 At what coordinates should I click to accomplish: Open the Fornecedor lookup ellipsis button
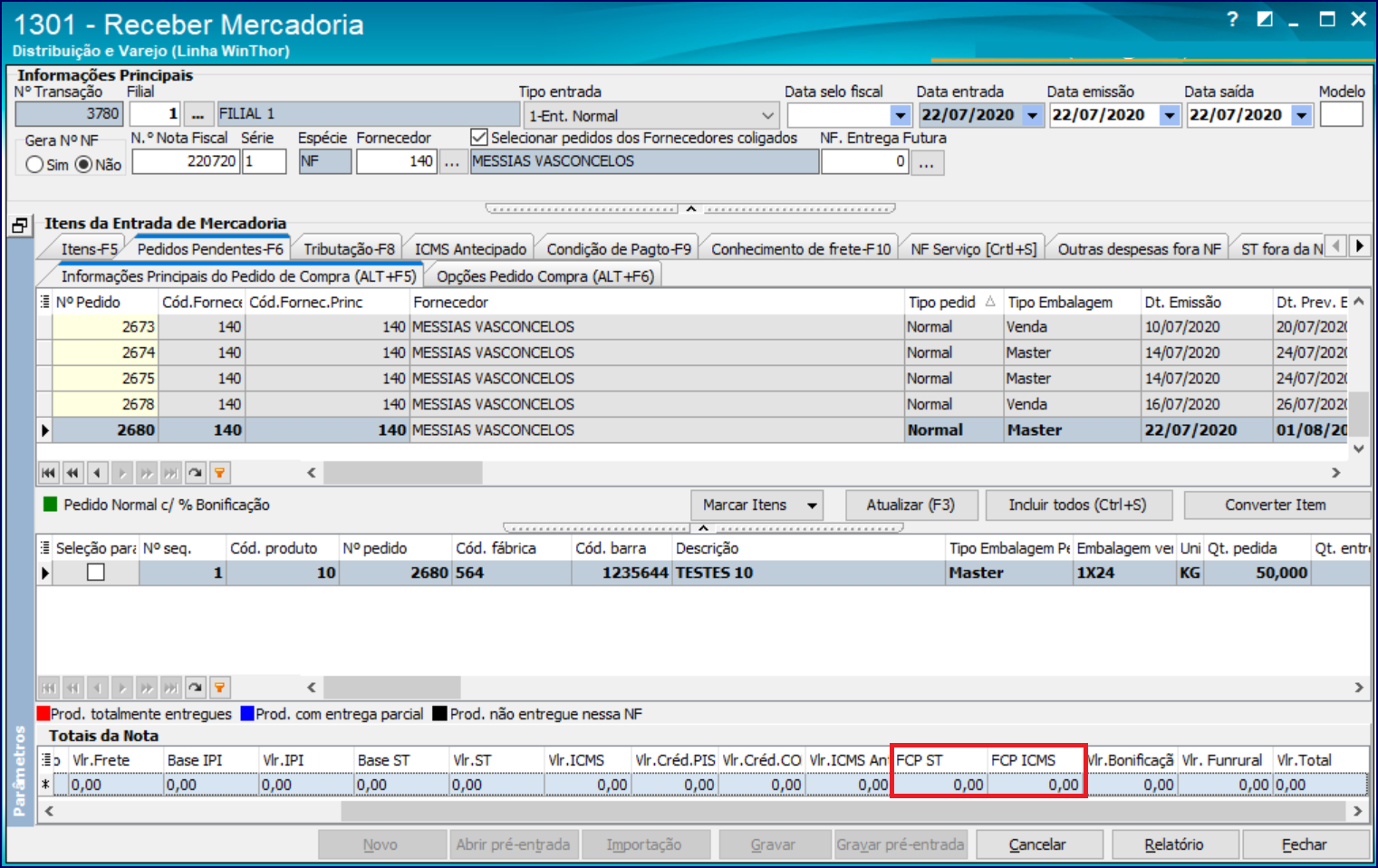coord(452,161)
